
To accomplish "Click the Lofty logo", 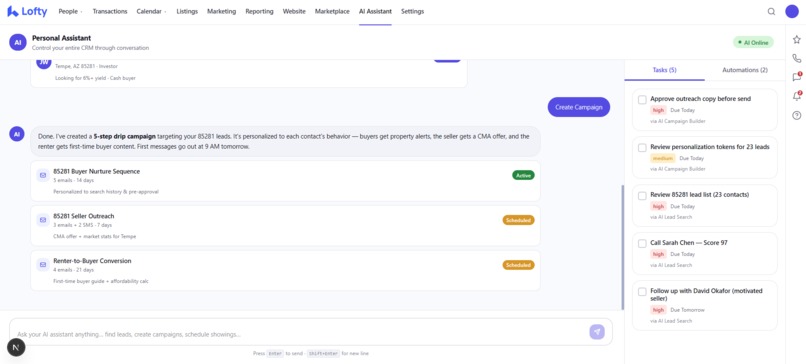I will point(27,11).
